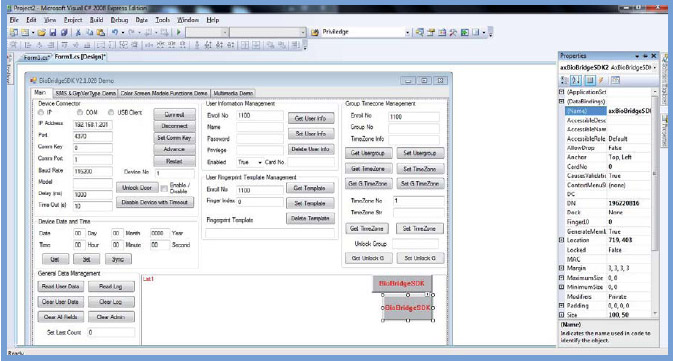Viewport: 674px width, 362px height.
Task: Click the Disconnect button
Action: [175, 126]
